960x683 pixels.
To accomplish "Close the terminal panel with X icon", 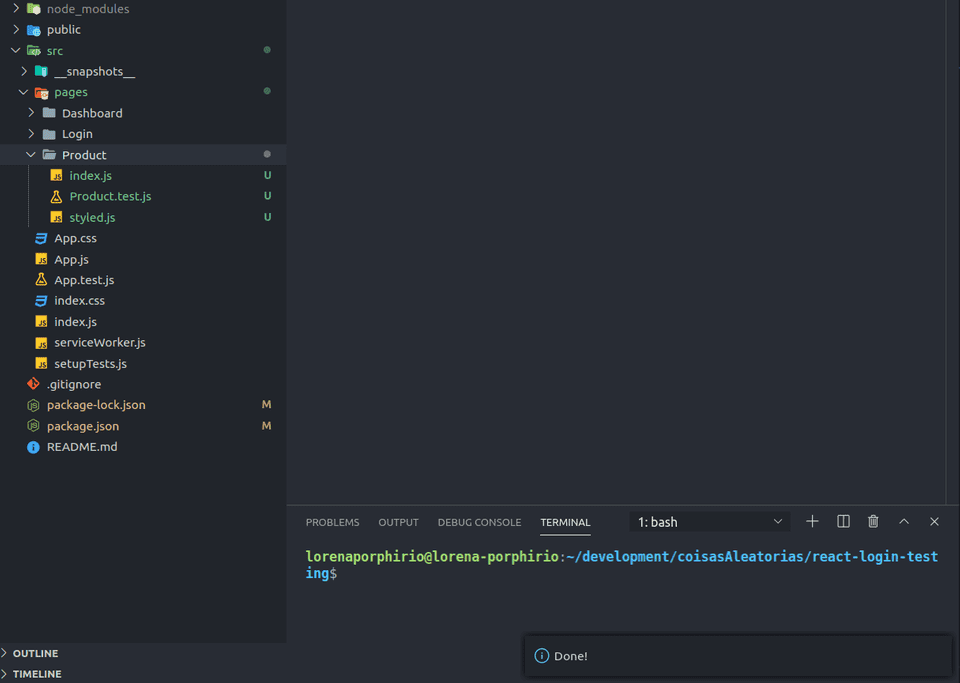I will point(934,522).
